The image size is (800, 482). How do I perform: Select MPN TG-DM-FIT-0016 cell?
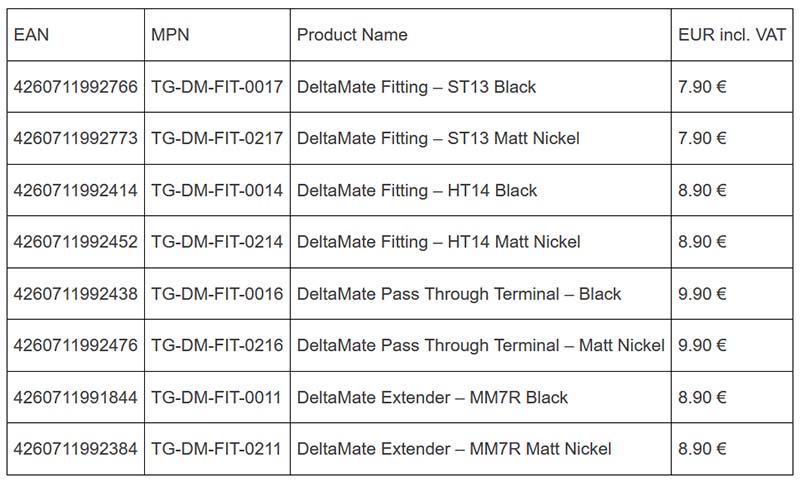pyautogui.click(x=217, y=294)
